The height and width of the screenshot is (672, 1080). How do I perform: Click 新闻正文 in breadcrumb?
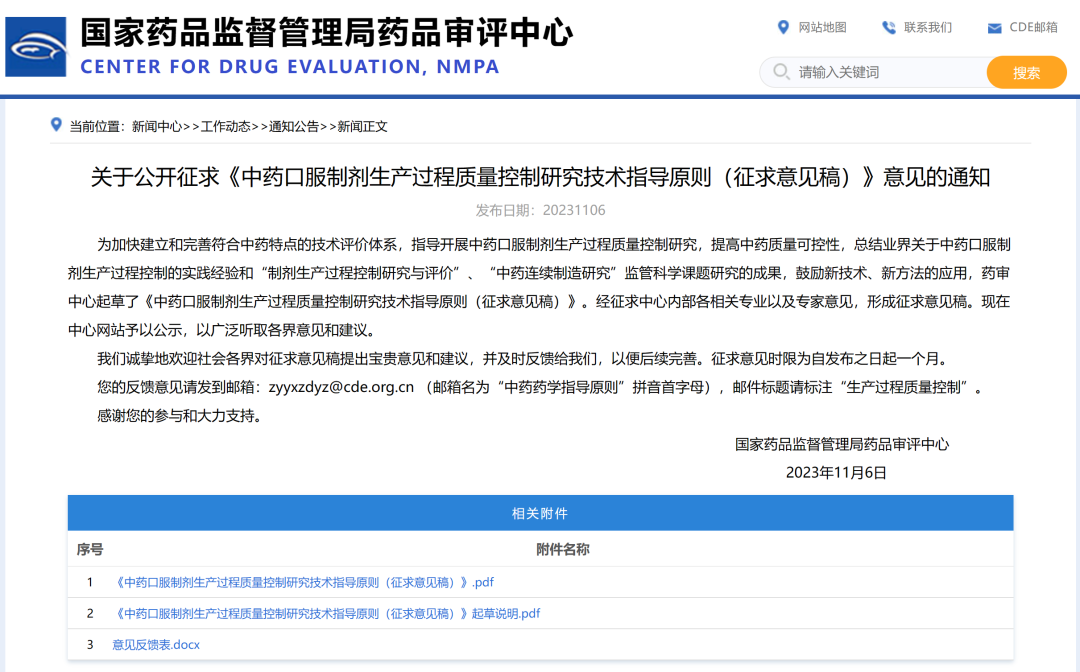point(362,127)
